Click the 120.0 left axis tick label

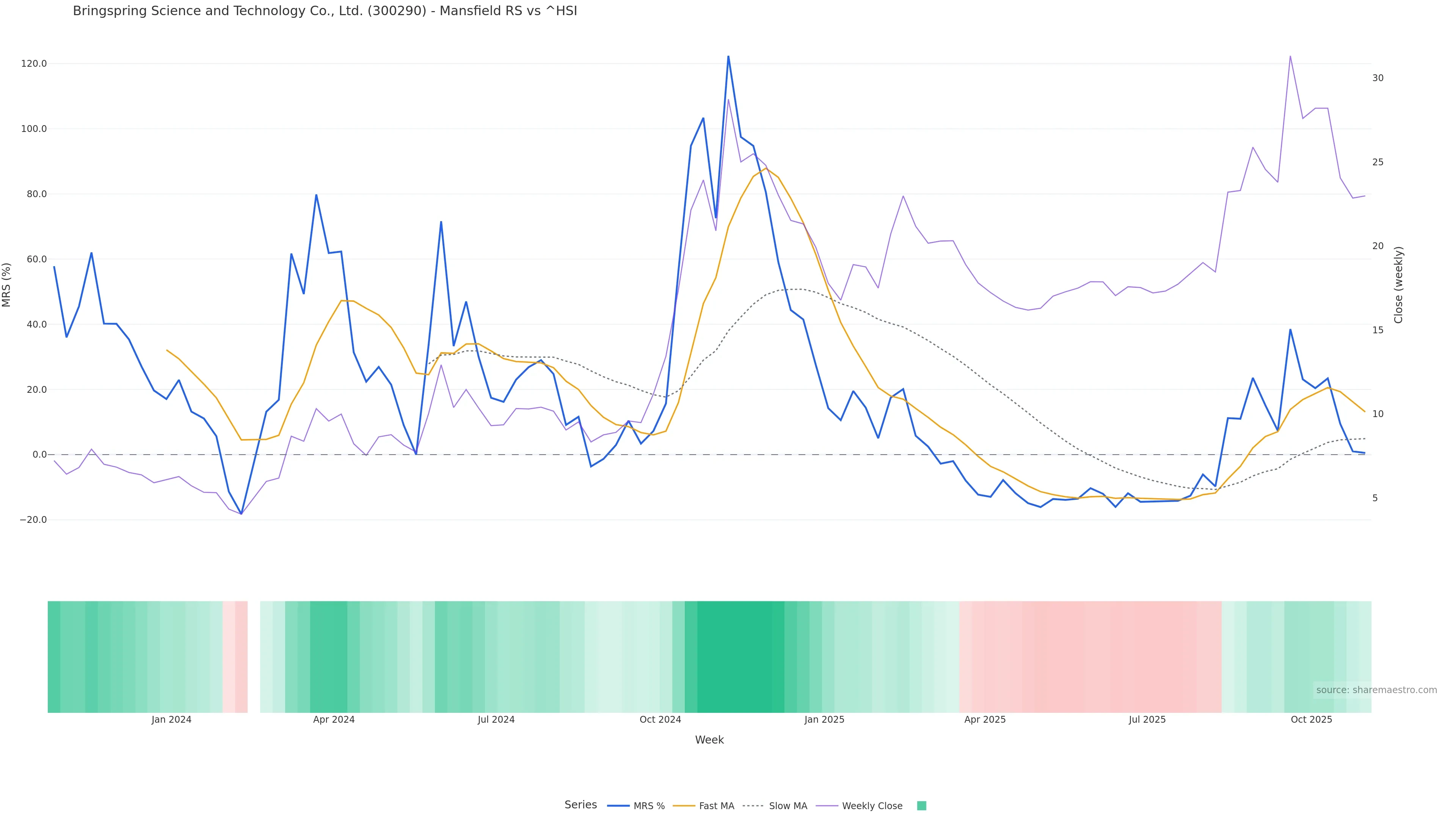click(x=34, y=64)
